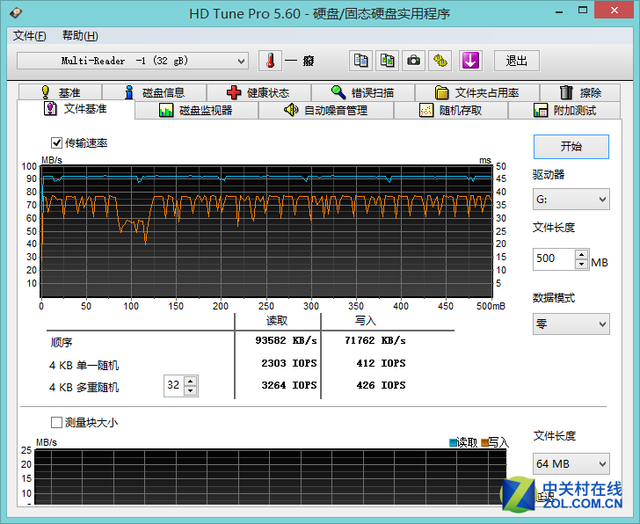Viewport: 640px width, 524px height.
Task: Open the 驱动器 G: dropdown
Action: [x=571, y=199]
